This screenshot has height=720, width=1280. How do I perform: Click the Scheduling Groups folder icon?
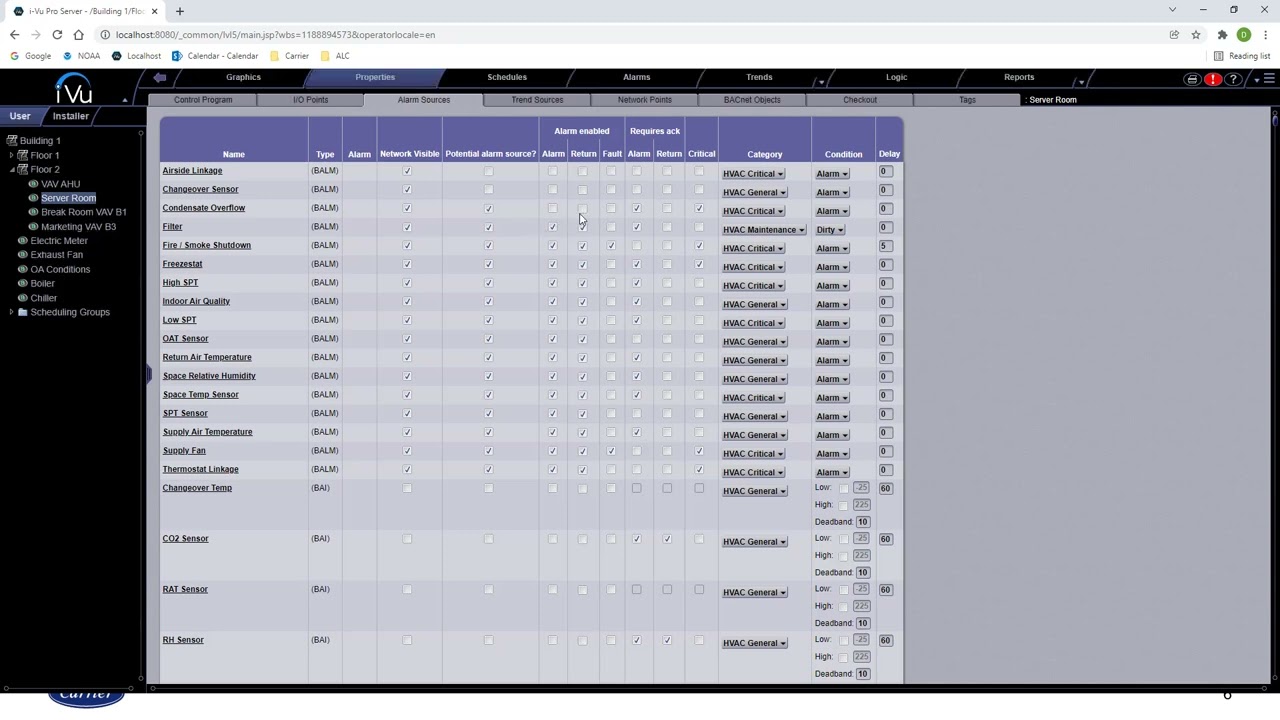[23, 312]
